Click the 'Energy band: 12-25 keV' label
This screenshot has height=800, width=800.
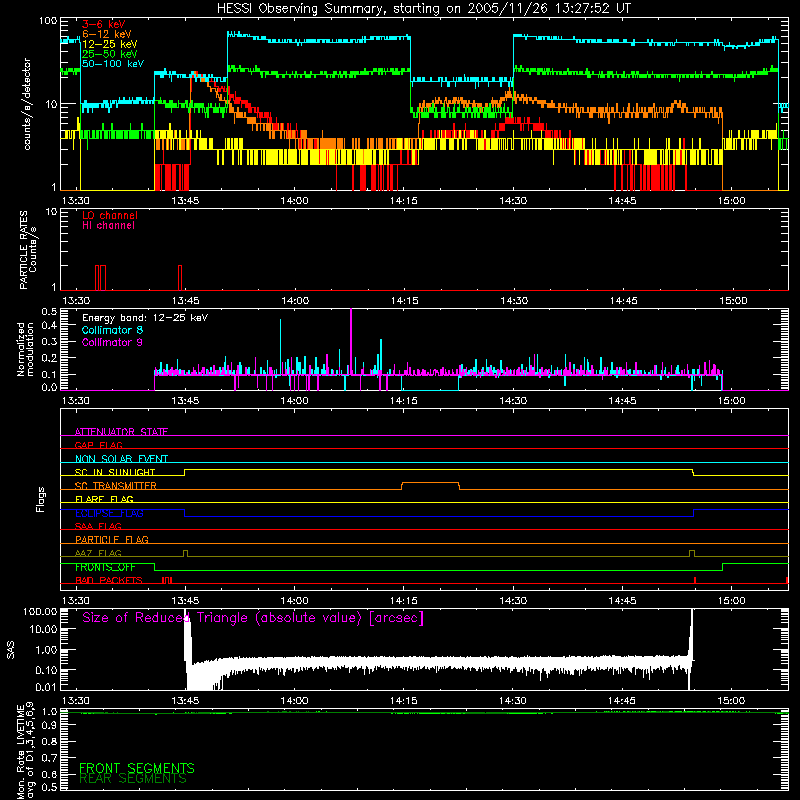[145, 318]
